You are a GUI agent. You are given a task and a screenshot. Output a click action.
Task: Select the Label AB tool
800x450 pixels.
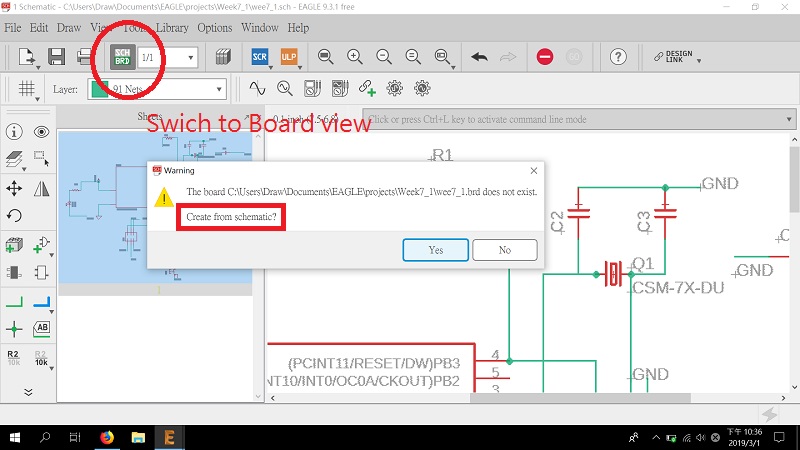(x=41, y=329)
